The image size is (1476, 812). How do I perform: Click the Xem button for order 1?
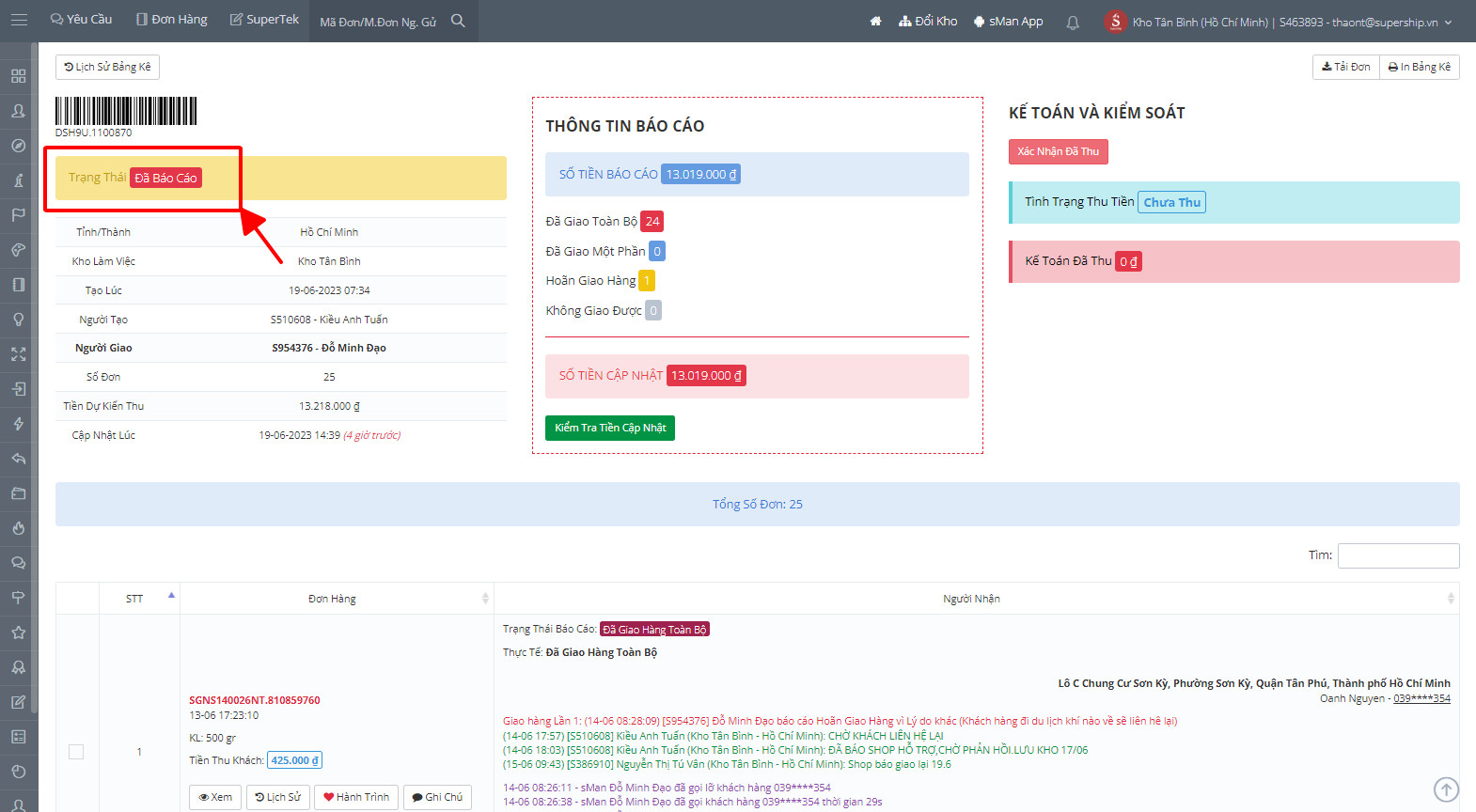tap(215, 797)
